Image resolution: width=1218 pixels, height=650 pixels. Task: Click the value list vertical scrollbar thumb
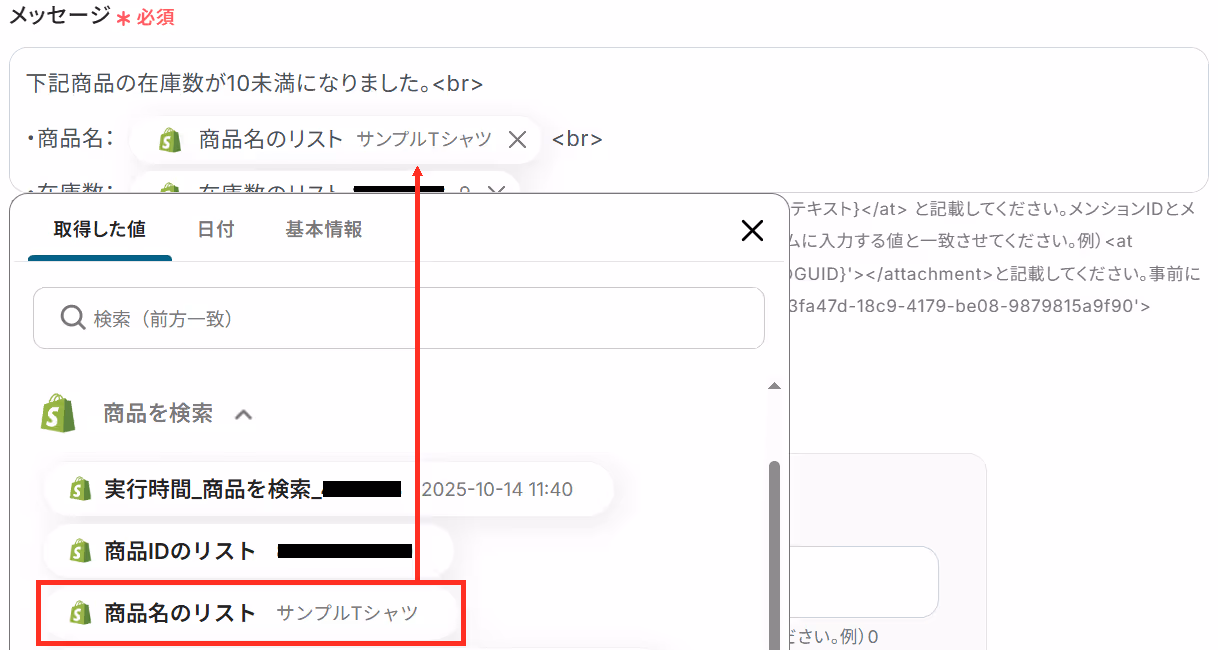[x=774, y=555]
